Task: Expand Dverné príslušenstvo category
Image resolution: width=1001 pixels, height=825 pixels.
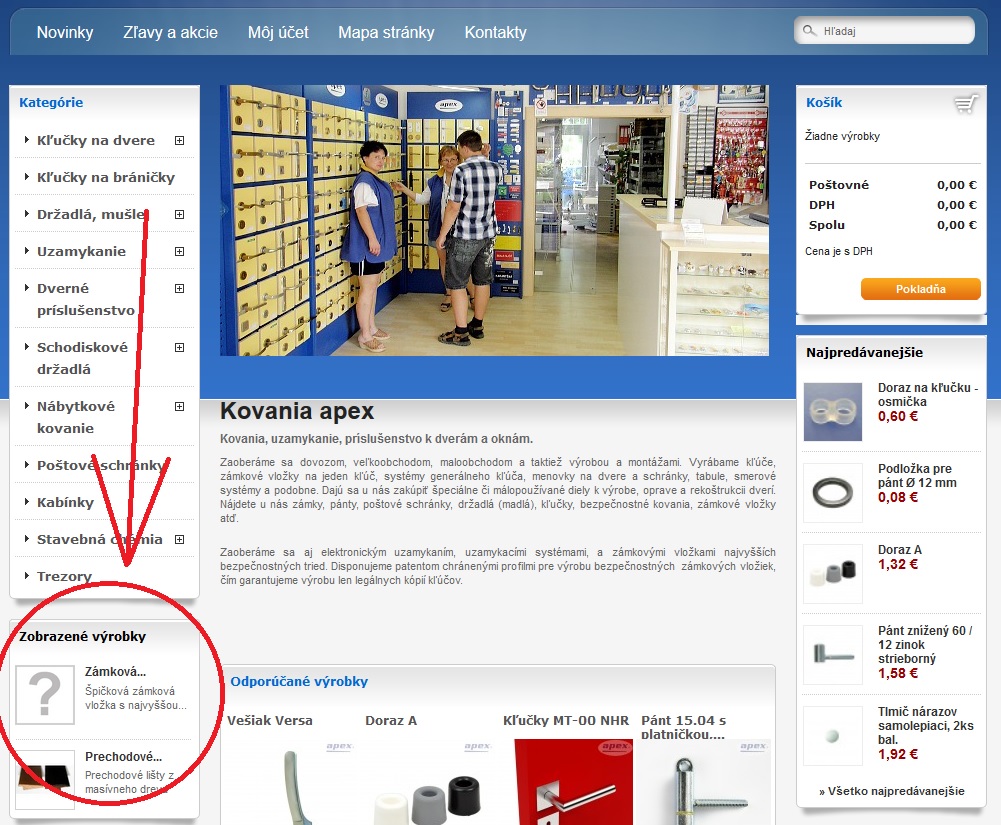Action: pos(179,289)
